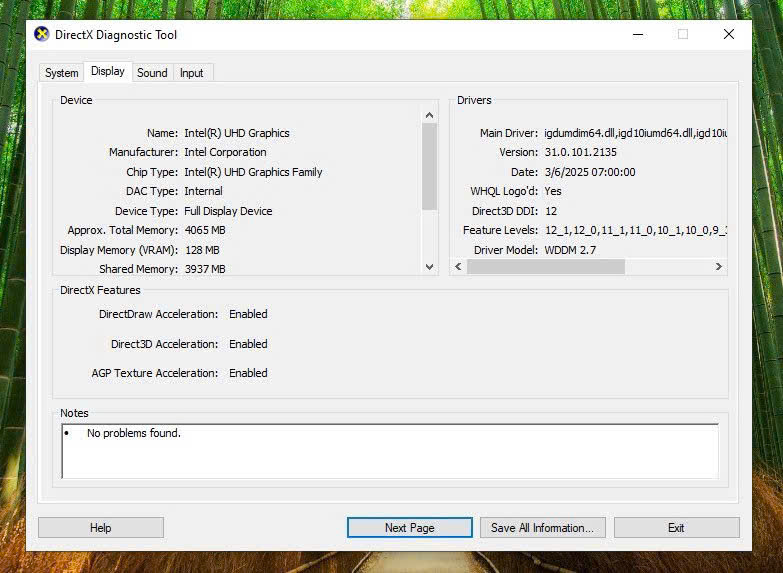The width and height of the screenshot is (783, 573).
Task: Click the Device panel vertical scrollbar thumb
Action: click(430, 165)
